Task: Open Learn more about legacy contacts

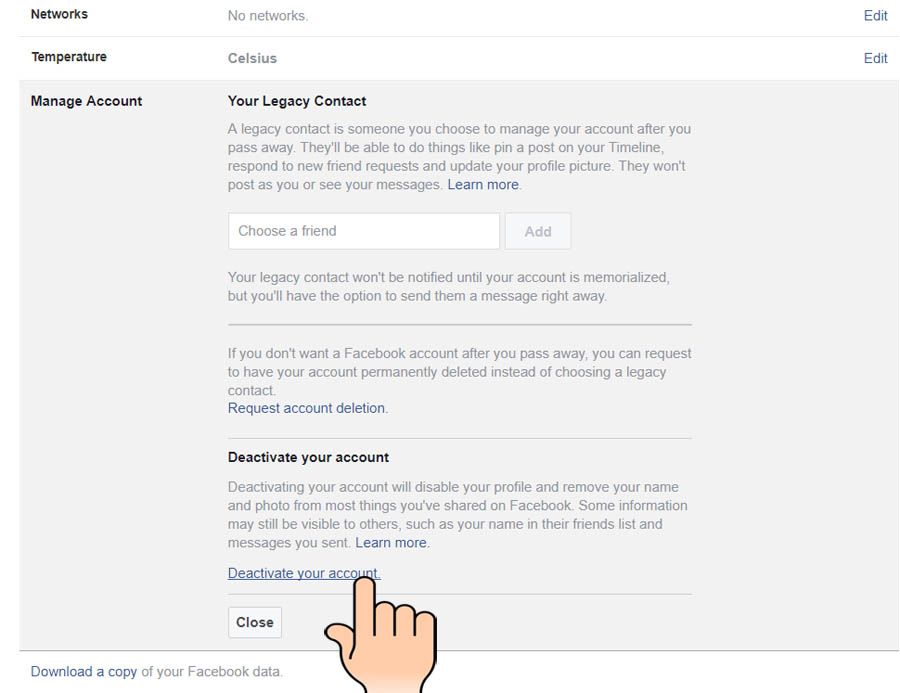Action: [x=483, y=184]
